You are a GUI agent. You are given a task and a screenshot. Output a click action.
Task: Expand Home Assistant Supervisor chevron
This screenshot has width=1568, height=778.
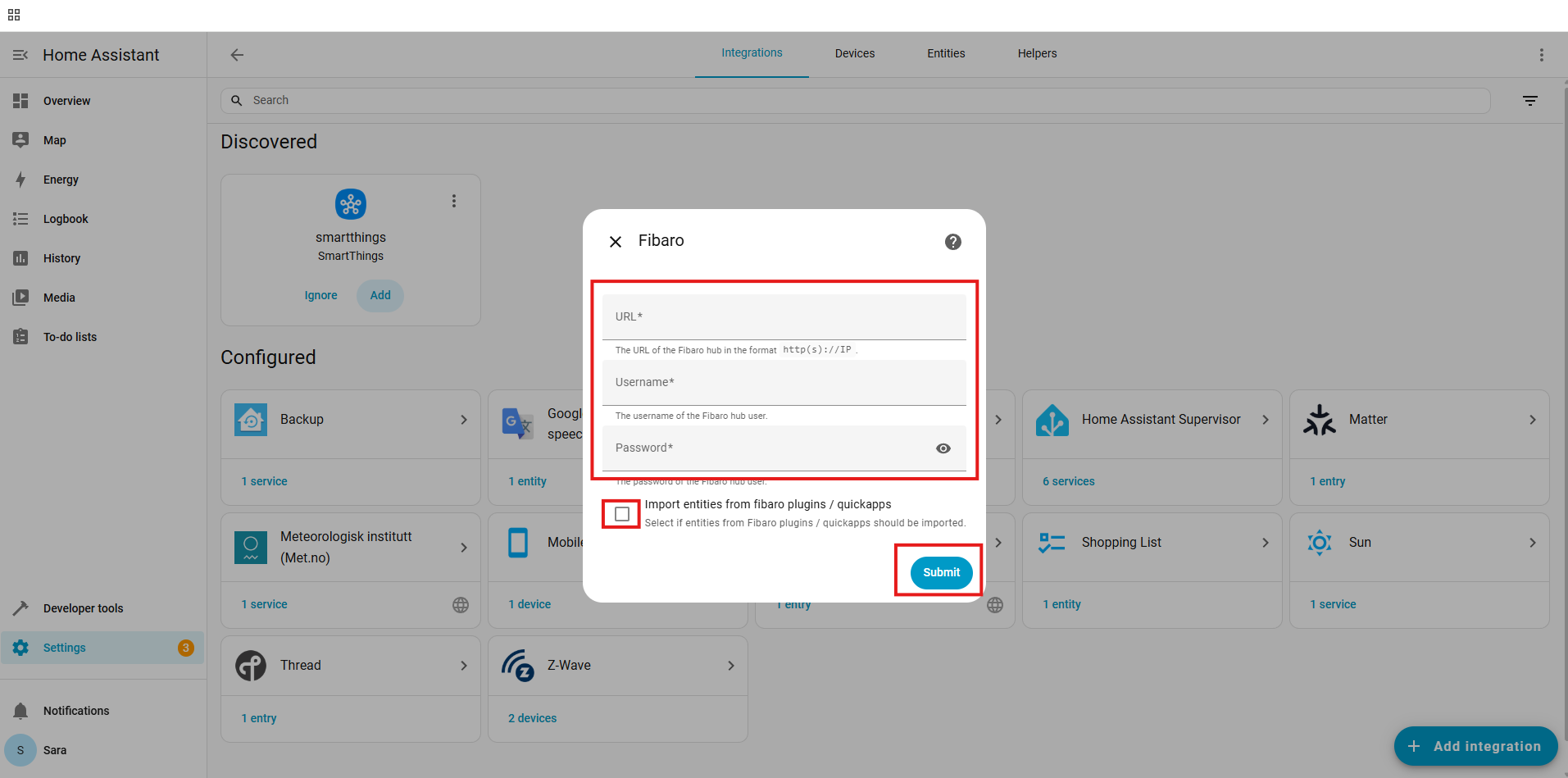point(1266,420)
